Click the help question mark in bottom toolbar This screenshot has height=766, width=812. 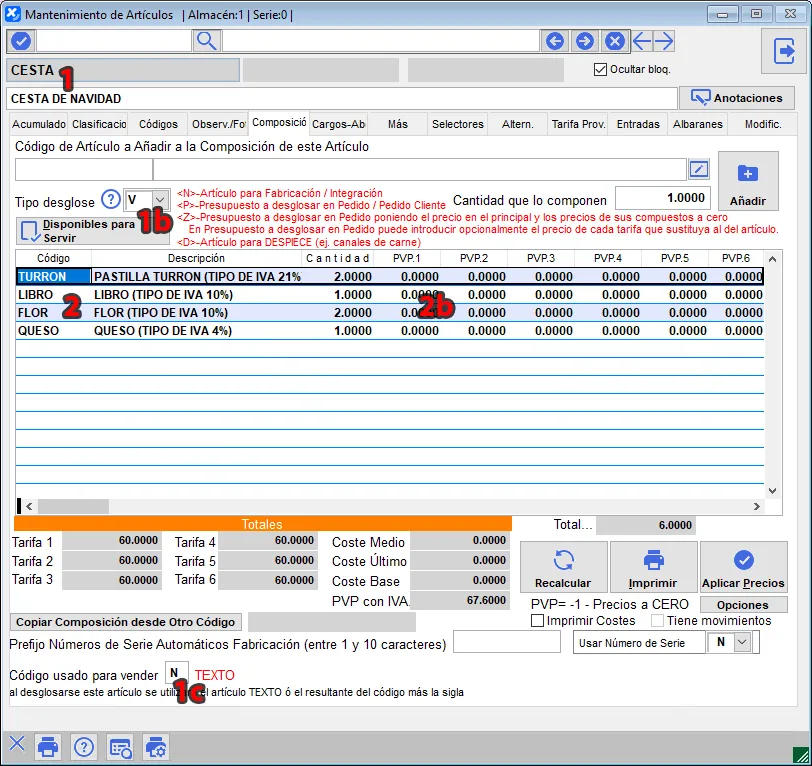pyautogui.click(x=84, y=745)
